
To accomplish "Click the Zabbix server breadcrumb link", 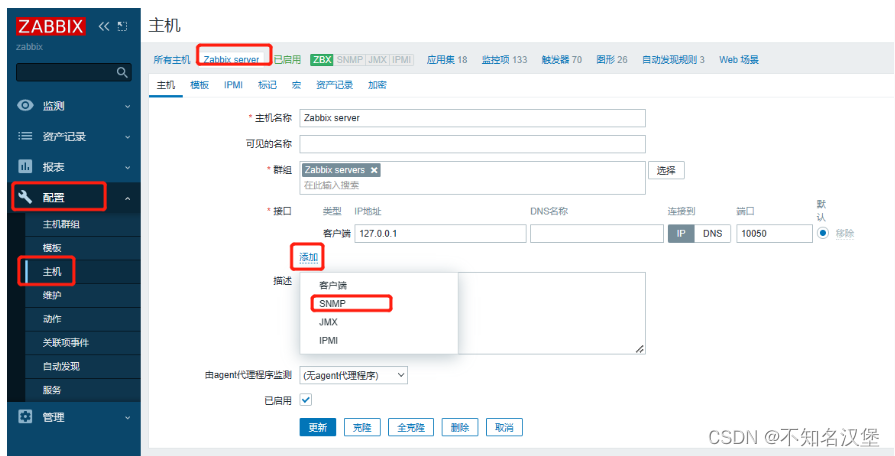I will pyautogui.click(x=231, y=59).
